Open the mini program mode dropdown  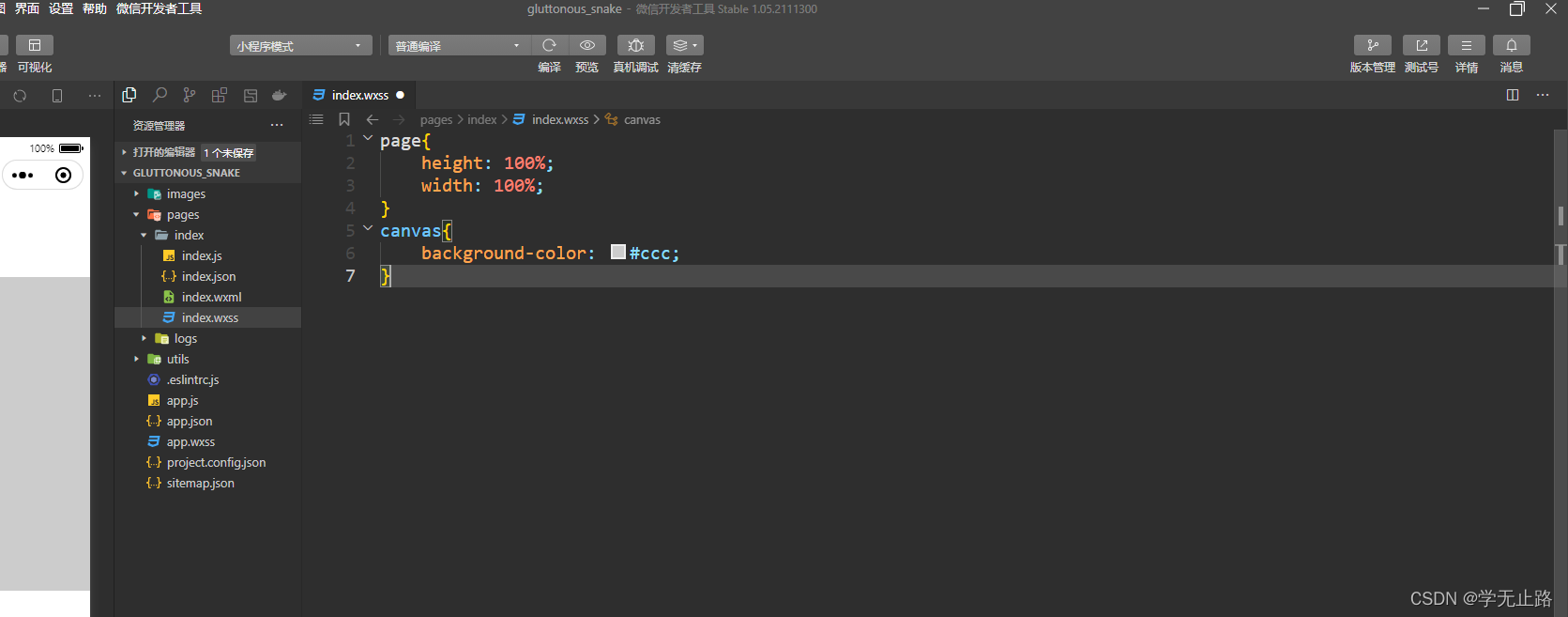[x=301, y=45]
